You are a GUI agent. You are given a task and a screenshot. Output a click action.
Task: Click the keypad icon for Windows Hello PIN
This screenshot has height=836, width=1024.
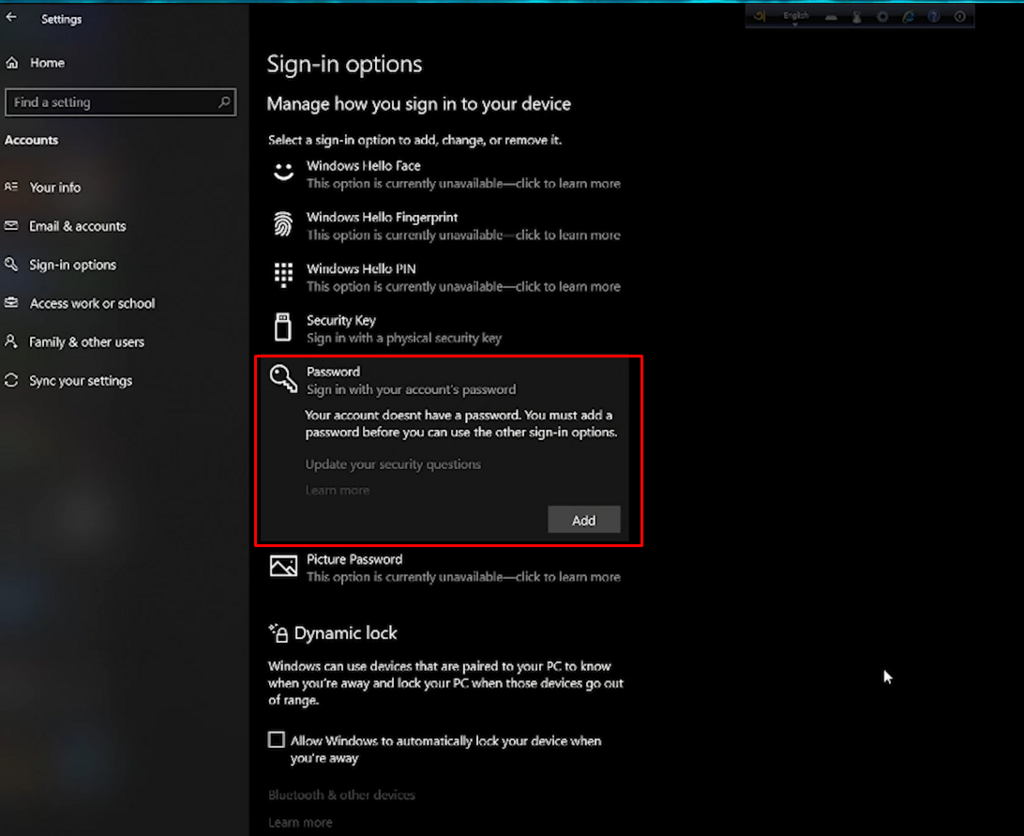coord(283,276)
